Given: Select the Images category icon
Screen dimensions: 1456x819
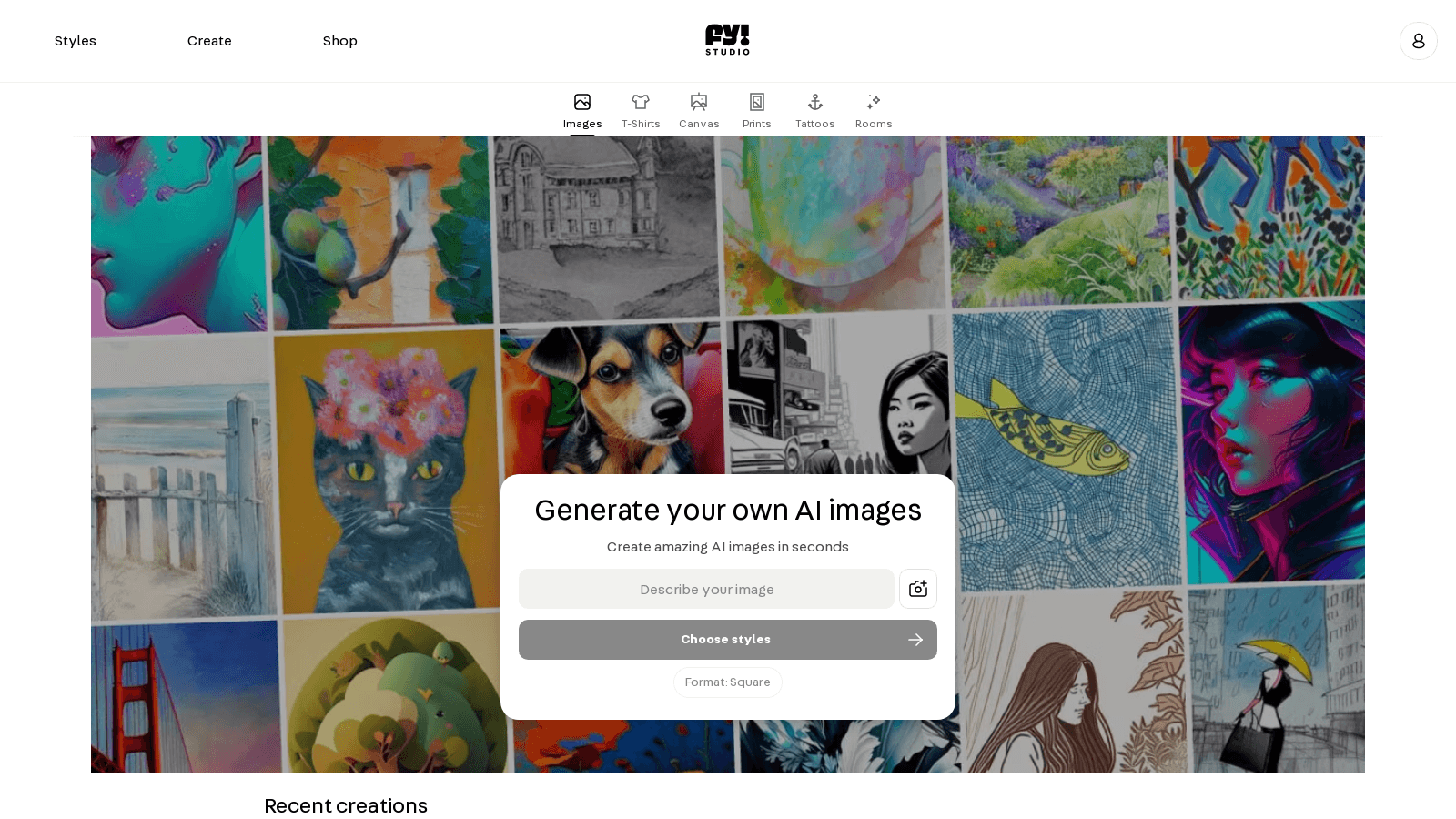Looking at the screenshot, I should (x=582, y=102).
